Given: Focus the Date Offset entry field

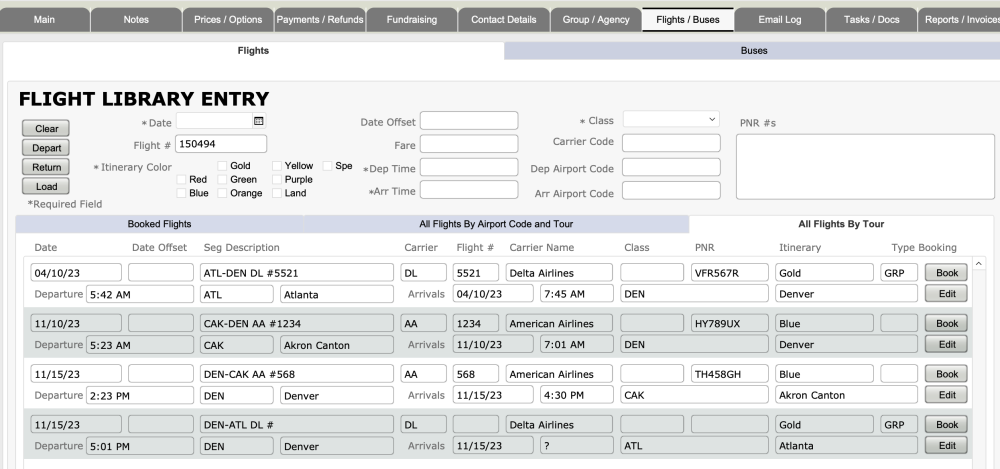Looking at the screenshot, I should point(469,121).
